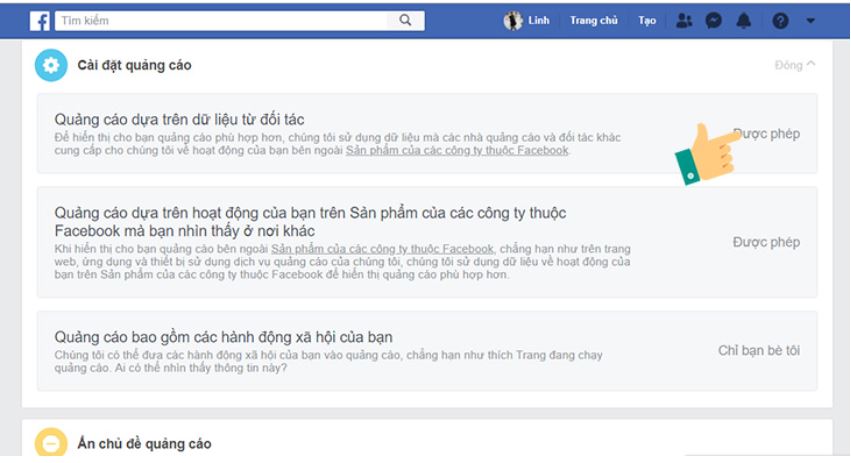This screenshot has height=463, width=851.
Task: Change Được phép for đối tác data ads
Action: click(766, 134)
